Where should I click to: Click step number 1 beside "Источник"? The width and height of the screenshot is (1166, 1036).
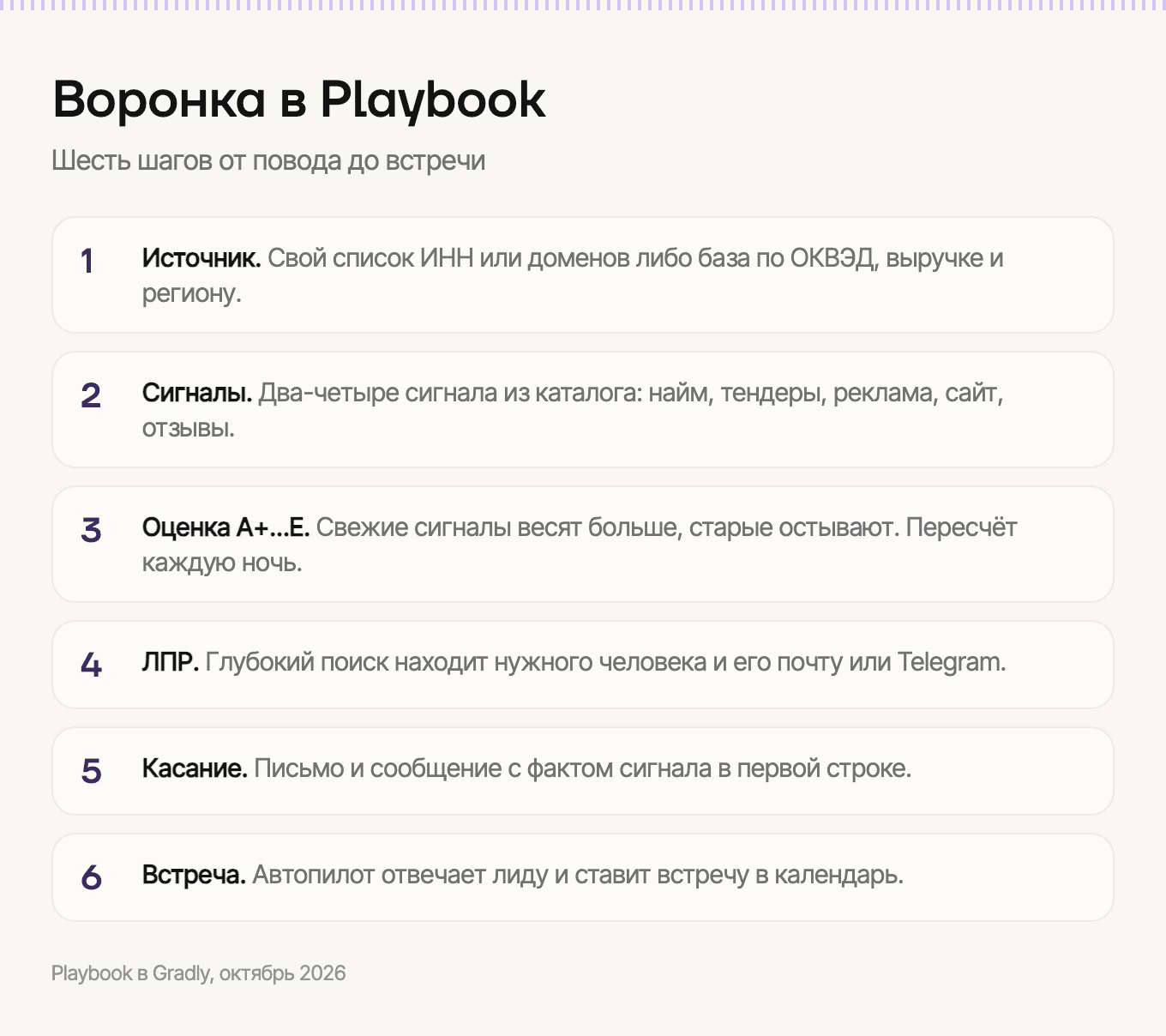pos(87,262)
